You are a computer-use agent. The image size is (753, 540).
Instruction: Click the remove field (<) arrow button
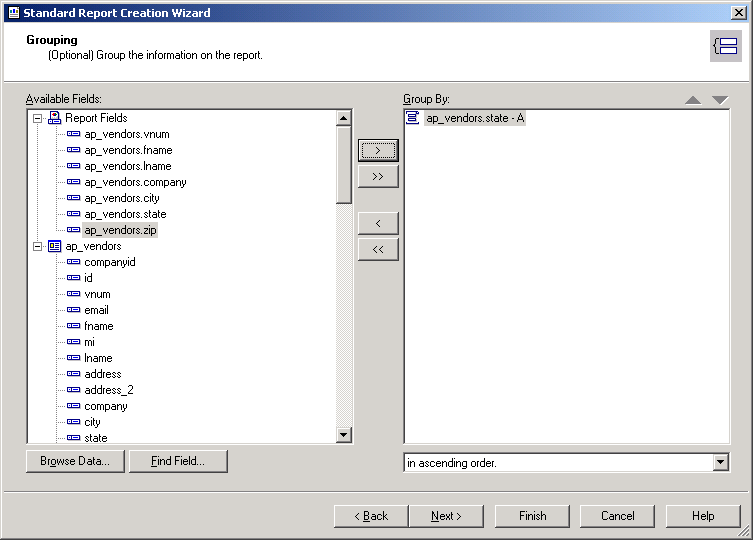coord(378,223)
